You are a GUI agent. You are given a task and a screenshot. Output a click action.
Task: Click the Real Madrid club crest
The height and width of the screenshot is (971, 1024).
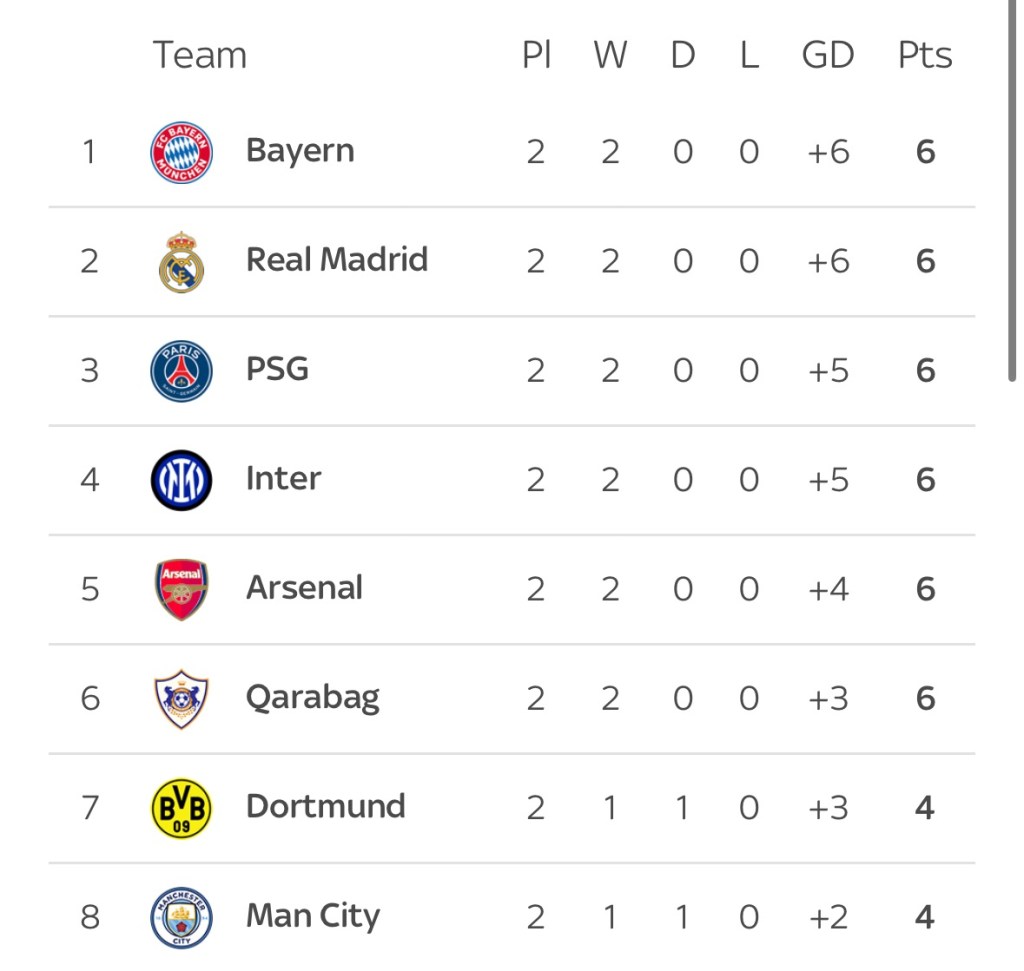[181, 261]
